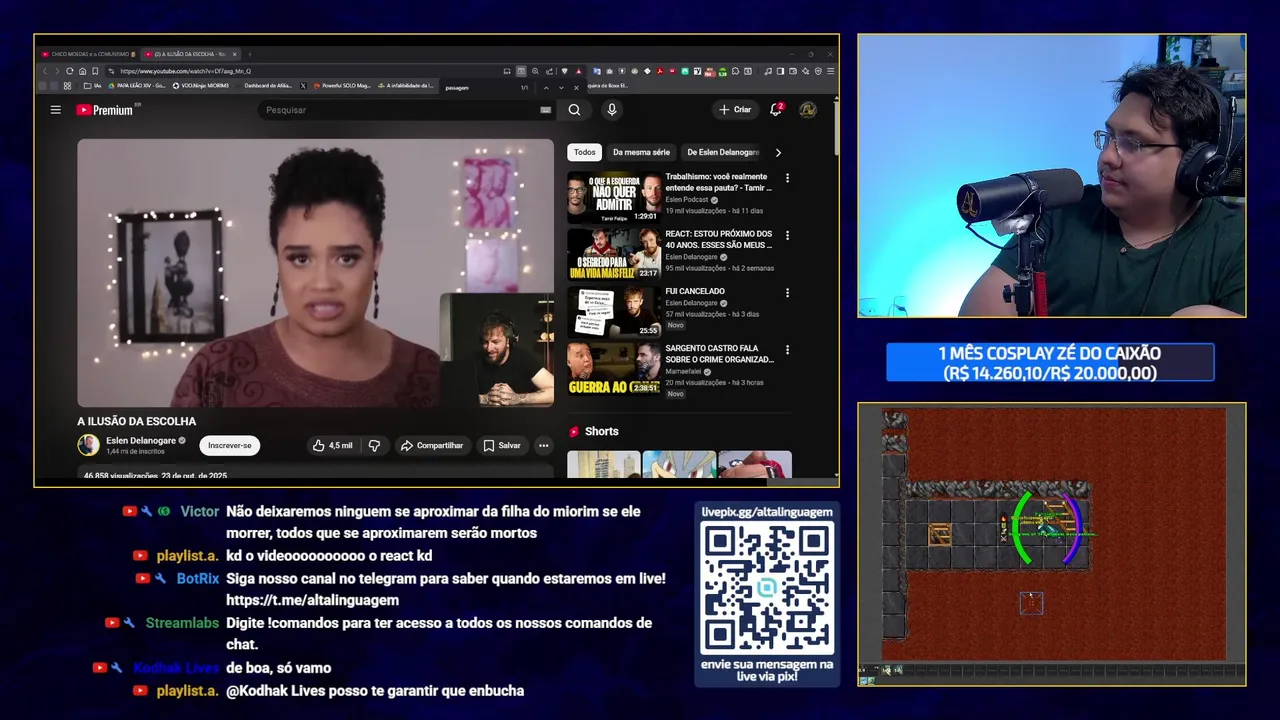Open SARGENTO CASTRO video thumbnail
The height and width of the screenshot is (720, 1280).
[614, 369]
